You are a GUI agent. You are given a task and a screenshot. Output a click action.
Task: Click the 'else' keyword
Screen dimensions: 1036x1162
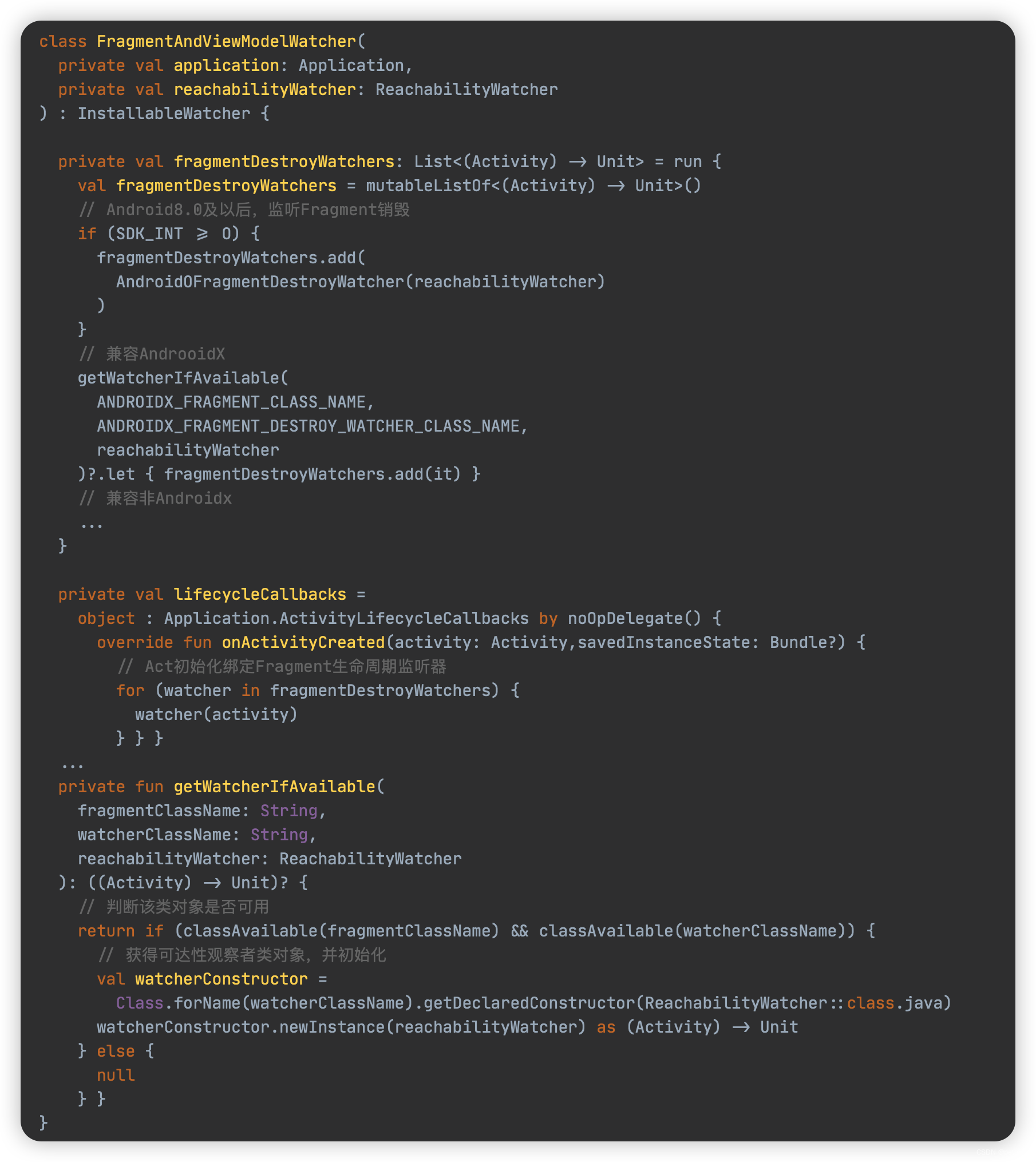(116, 1052)
